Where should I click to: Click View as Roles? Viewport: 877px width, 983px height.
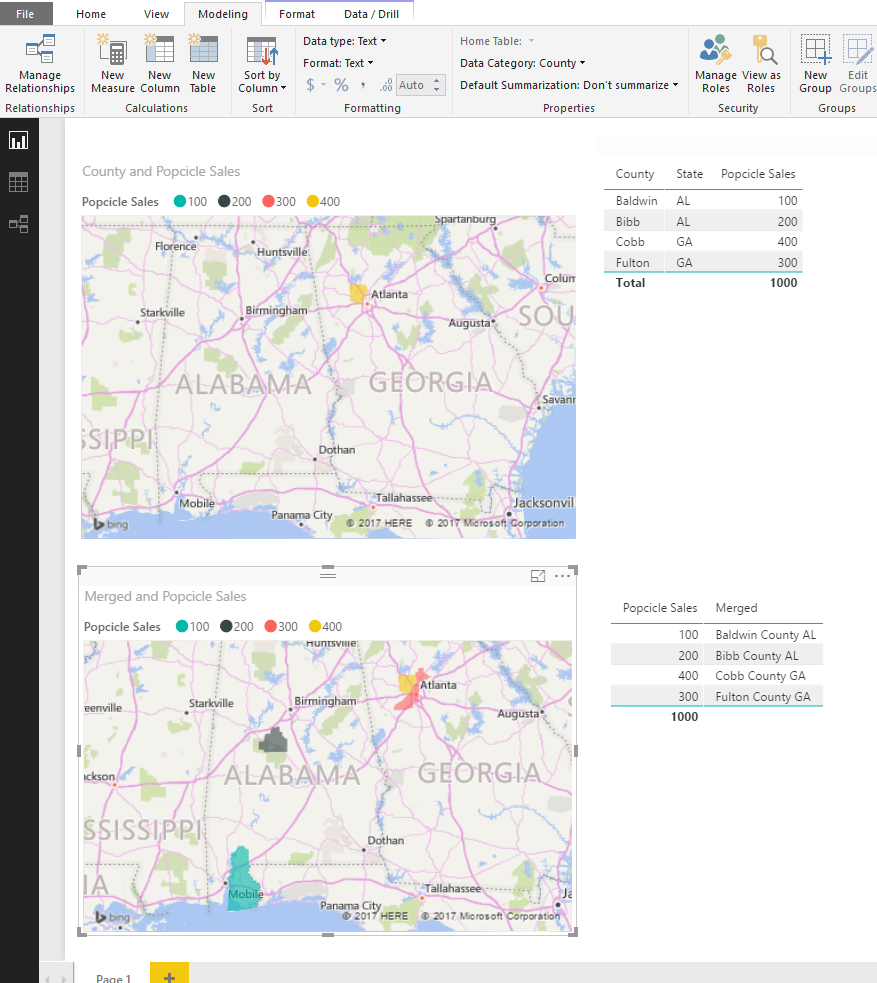pyautogui.click(x=761, y=64)
